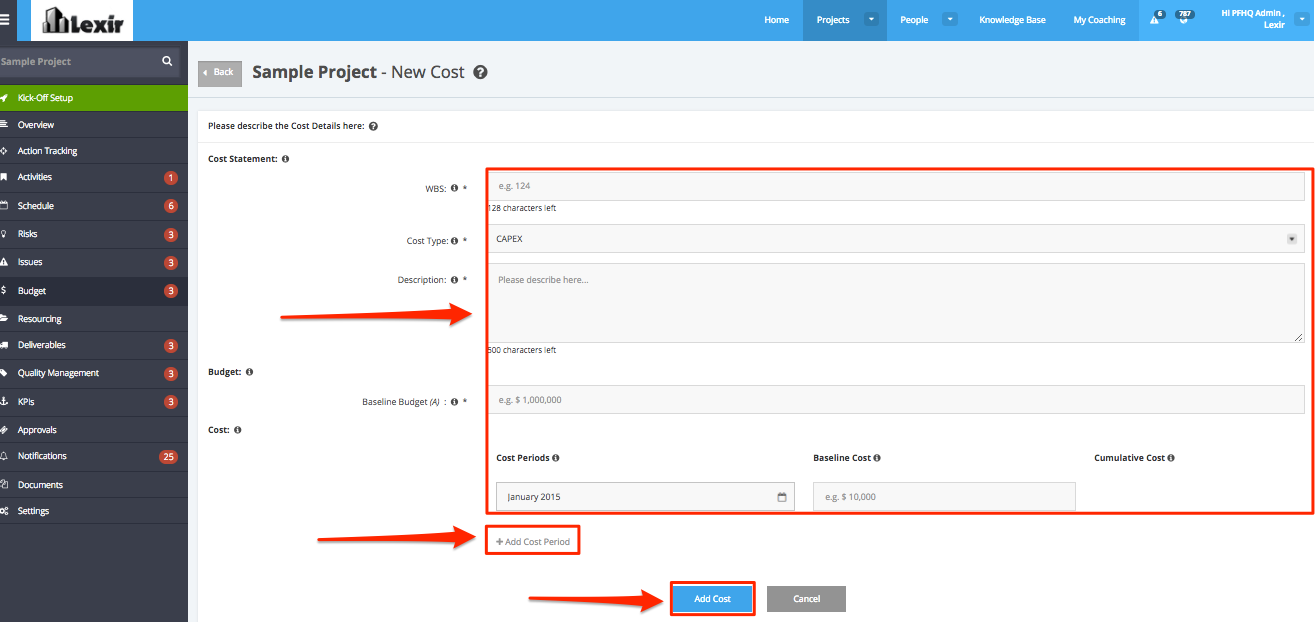Go to Home in top navigation
This screenshot has width=1315, height=622.
click(x=776, y=20)
